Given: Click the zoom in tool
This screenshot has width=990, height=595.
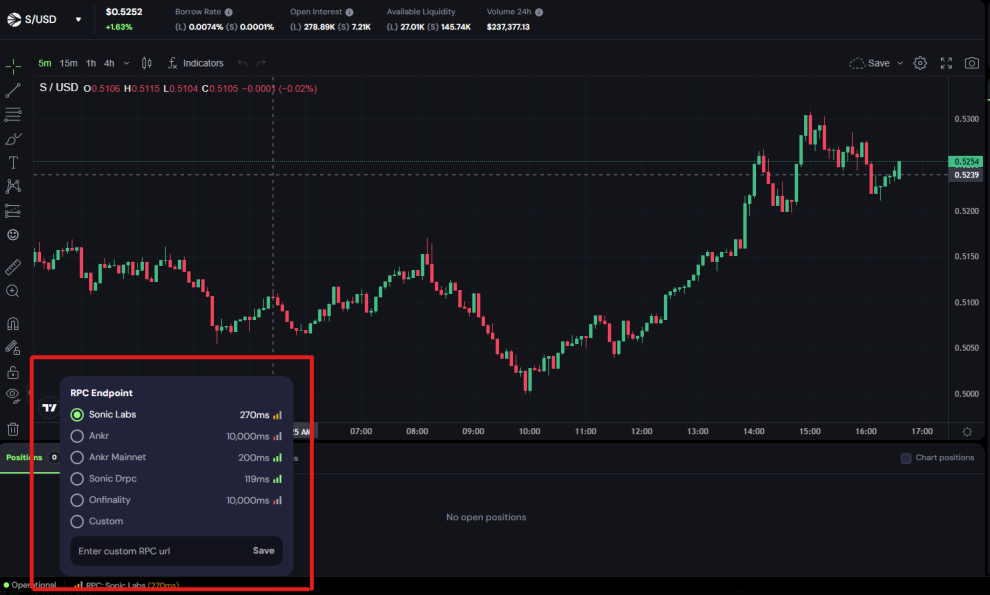Looking at the screenshot, I should (x=13, y=291).
